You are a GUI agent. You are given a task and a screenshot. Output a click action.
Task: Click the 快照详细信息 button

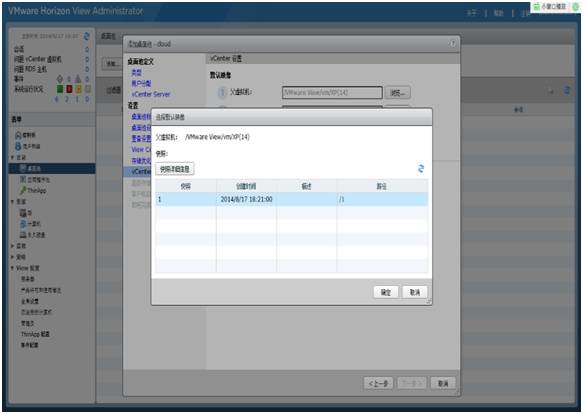[175, 169]
